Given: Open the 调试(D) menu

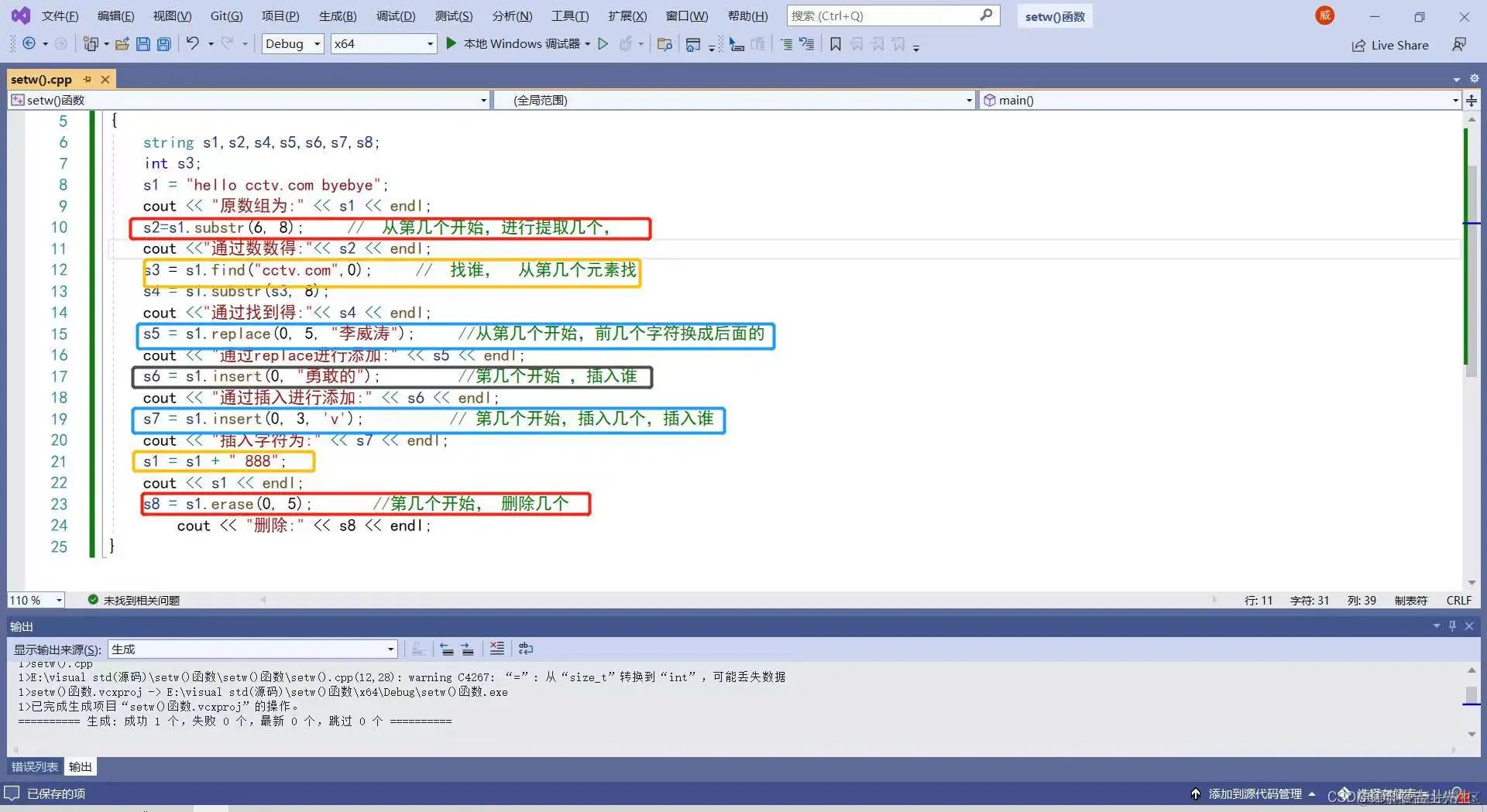Looking at the screenshot, I should click(x=396, y=15).
